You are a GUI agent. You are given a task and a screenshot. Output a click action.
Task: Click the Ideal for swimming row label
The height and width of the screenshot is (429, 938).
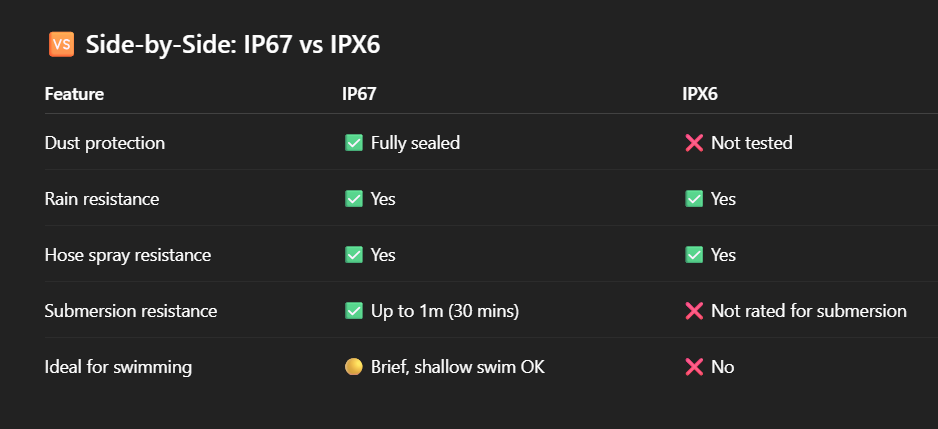tap(118, 367)
